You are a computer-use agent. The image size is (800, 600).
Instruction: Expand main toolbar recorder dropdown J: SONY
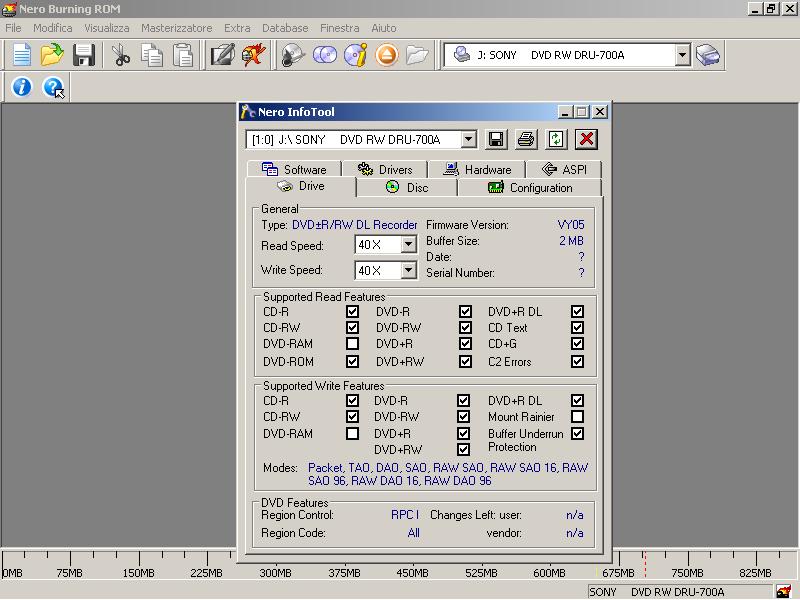click(682, 55)
